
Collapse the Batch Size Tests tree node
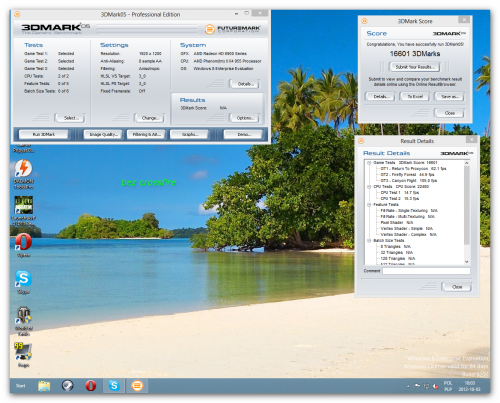coord(369,241)
